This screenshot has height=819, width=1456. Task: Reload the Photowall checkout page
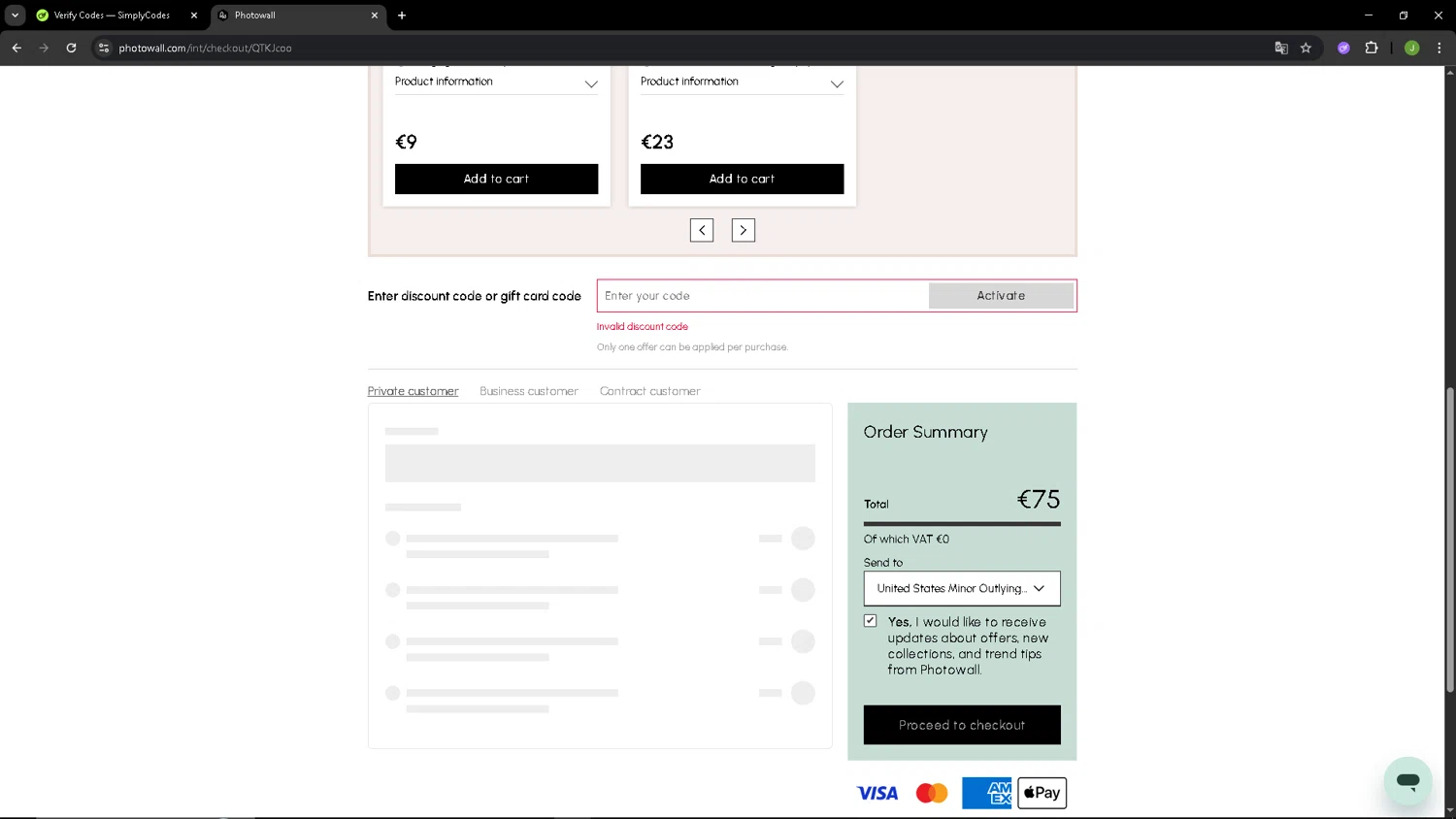coord(71,48)
